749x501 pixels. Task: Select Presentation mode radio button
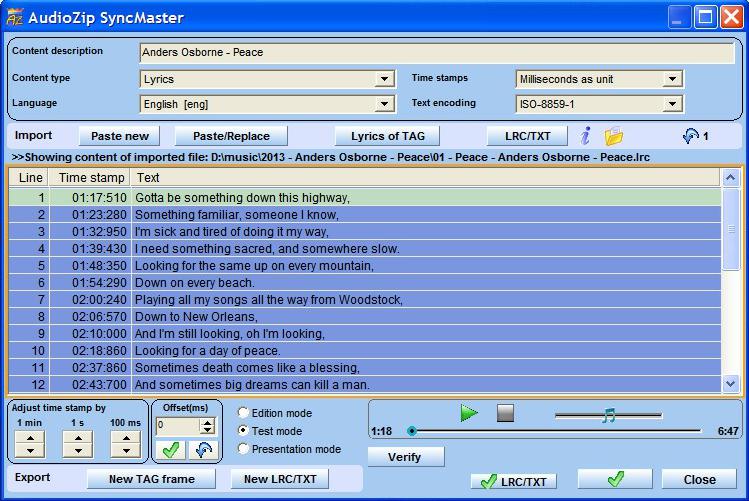tap(243, 449)
